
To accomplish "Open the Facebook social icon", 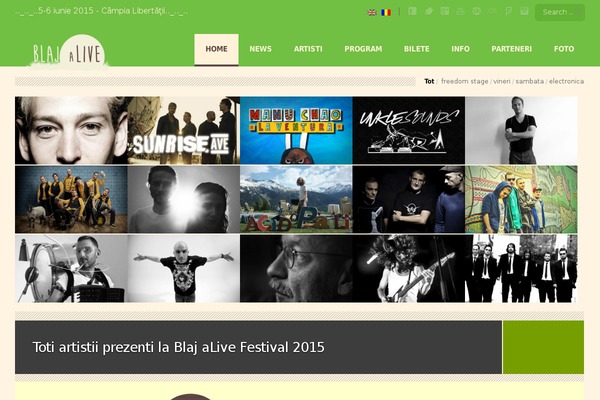I will [412, 11].
